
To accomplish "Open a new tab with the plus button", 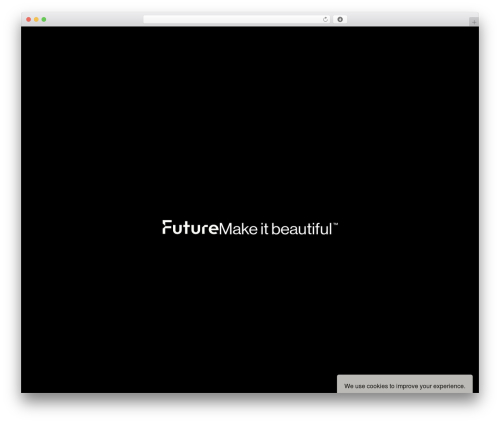I will [x=474, y=22].
